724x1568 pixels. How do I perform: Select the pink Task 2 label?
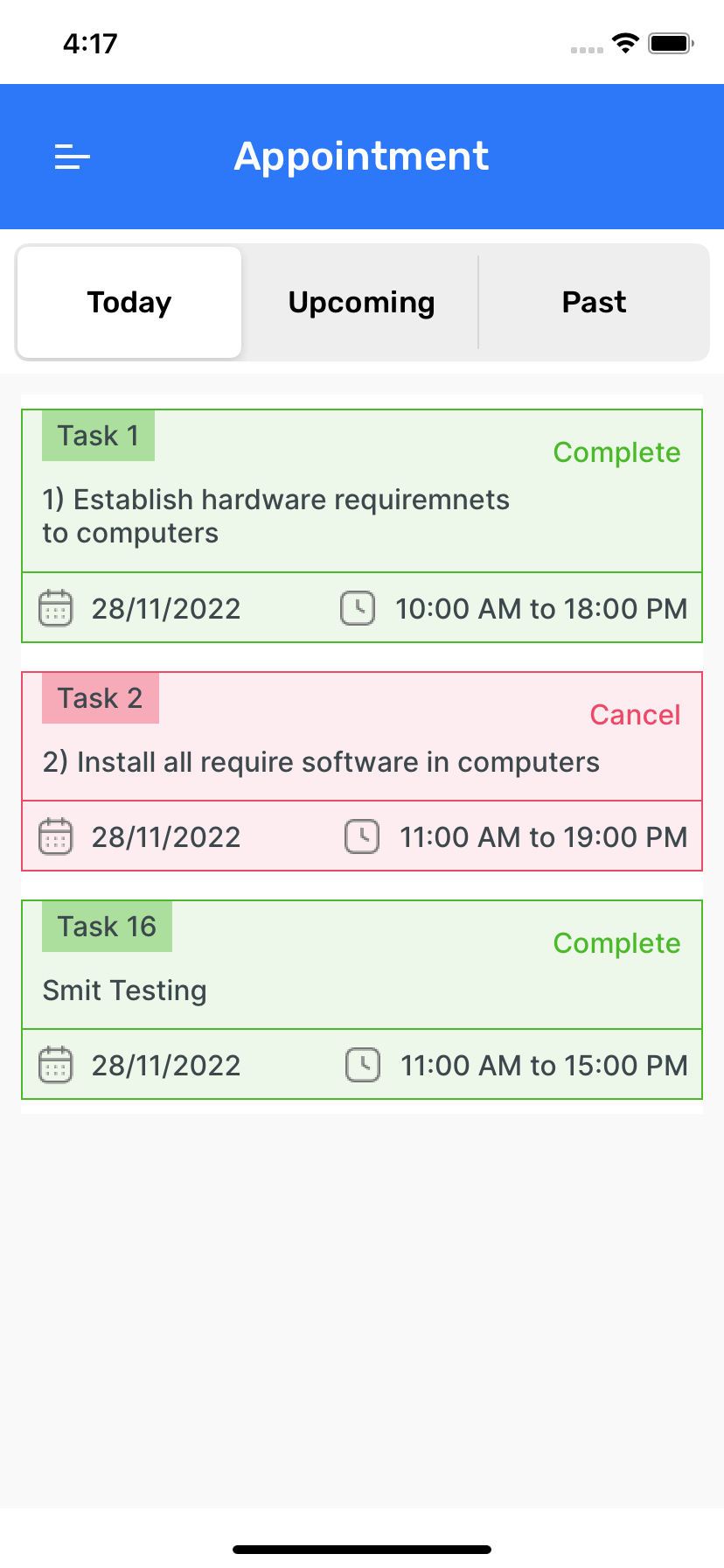[x=101, y=698]
